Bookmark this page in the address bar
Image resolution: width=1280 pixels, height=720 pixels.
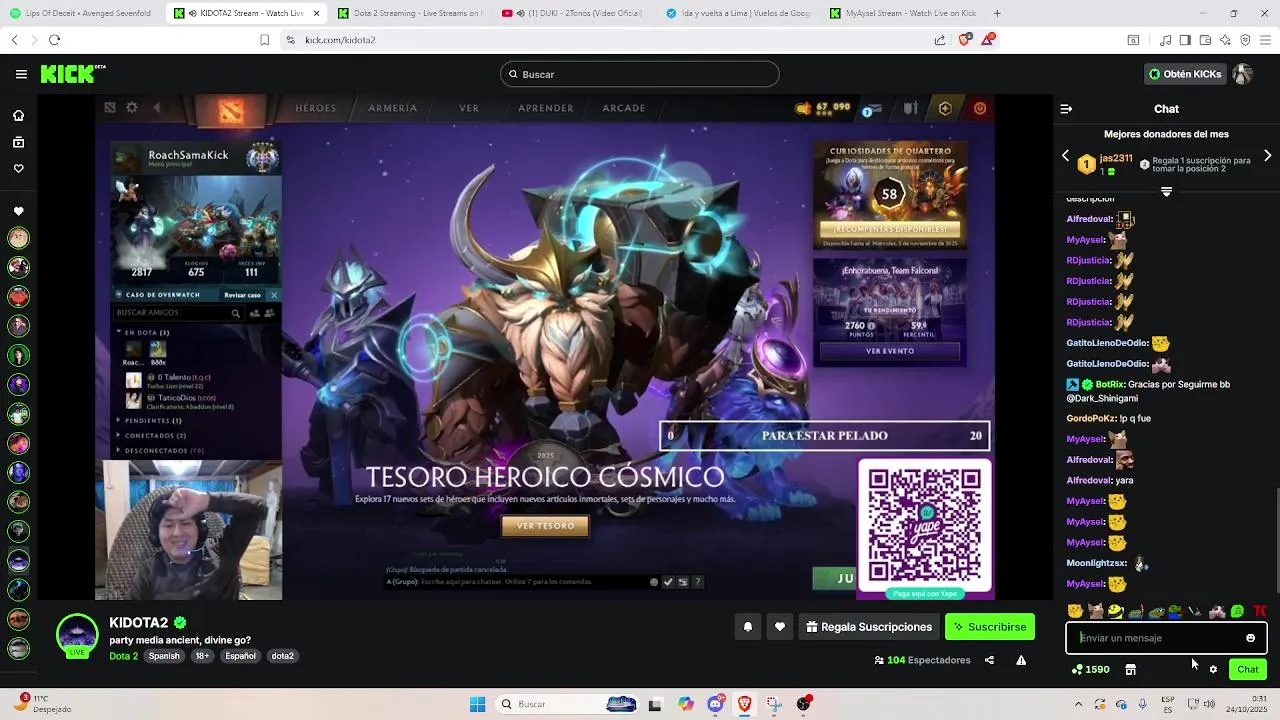264,40
